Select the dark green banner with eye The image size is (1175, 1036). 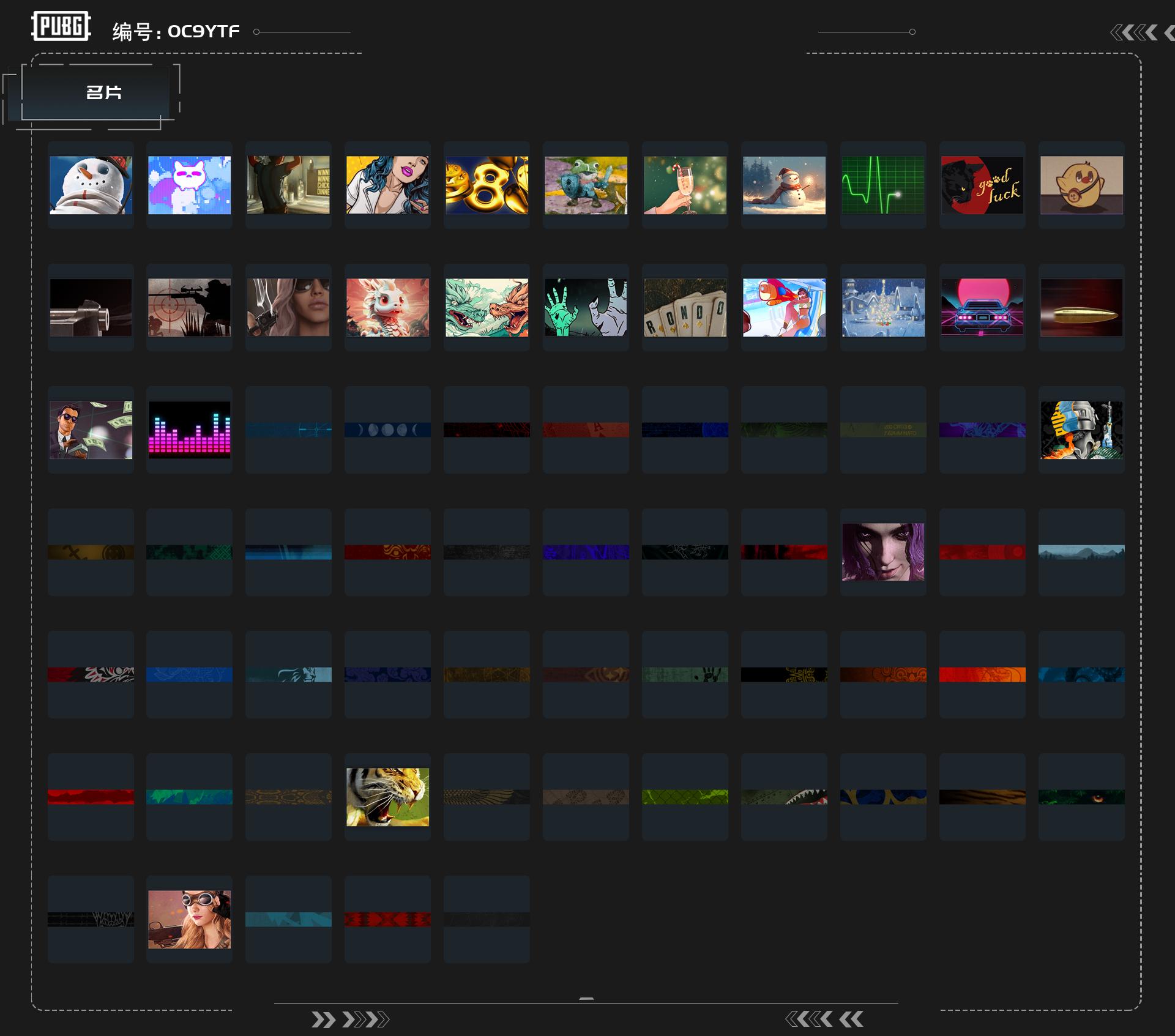point(1081,797)
